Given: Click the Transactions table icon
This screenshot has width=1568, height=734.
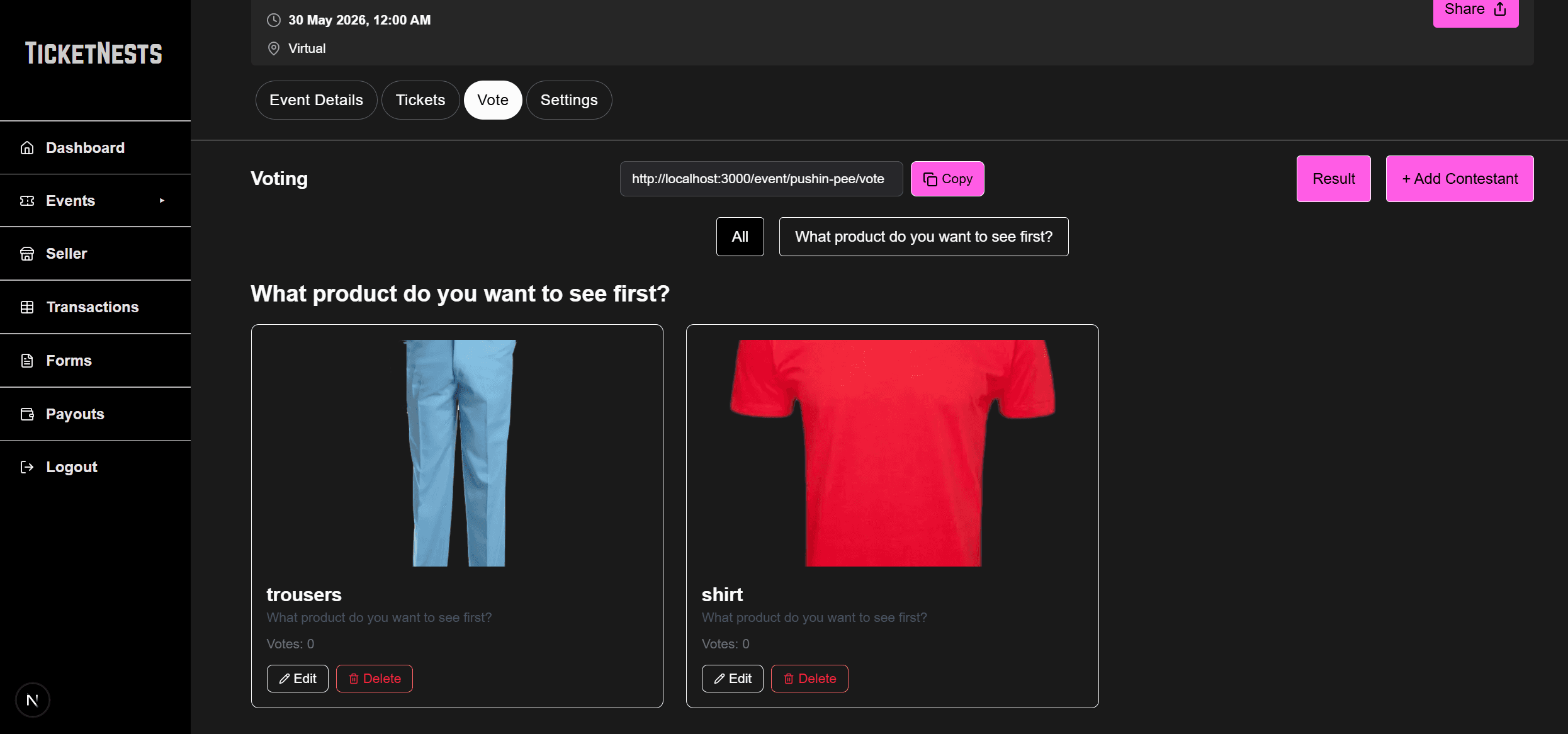Looking at the screenshot, I should tap(27, 307).
